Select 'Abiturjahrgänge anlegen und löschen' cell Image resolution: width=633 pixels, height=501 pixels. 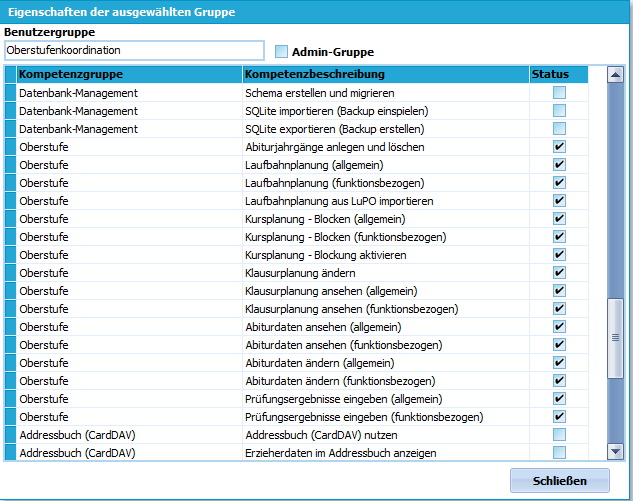386,147
